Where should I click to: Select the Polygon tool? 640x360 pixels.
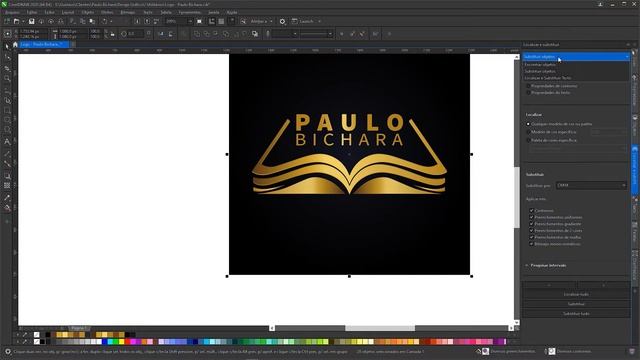click(x=7, y=130)
